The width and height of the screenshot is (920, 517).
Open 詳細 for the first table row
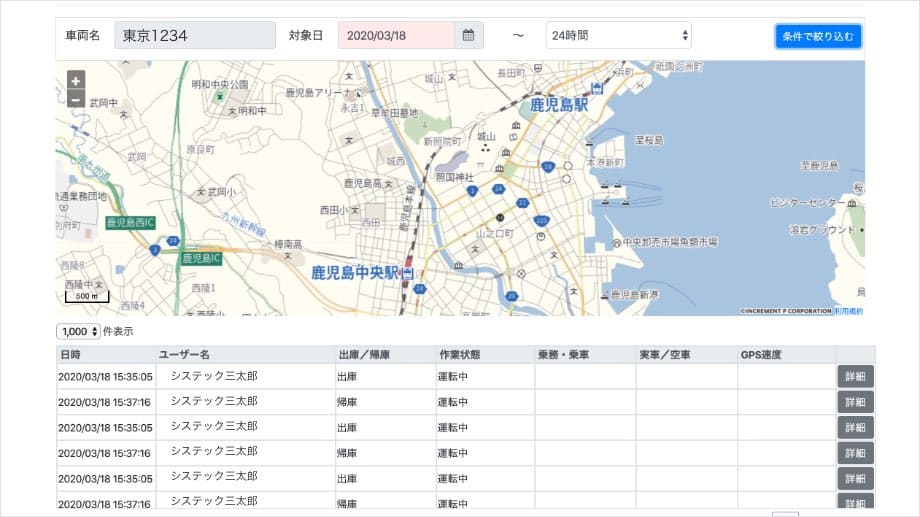tap(855, 376)
